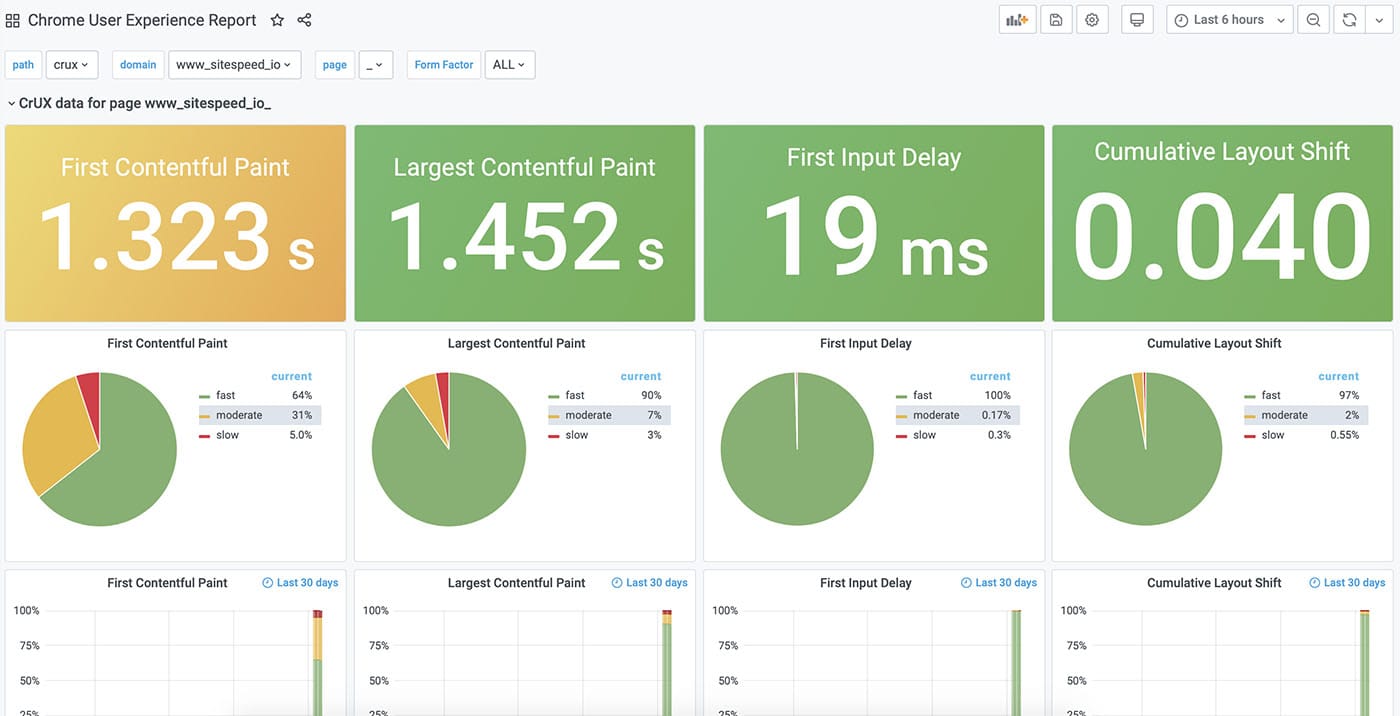
Task: Open the refresh interval dropdown arrow
Action: (1379, 20)
